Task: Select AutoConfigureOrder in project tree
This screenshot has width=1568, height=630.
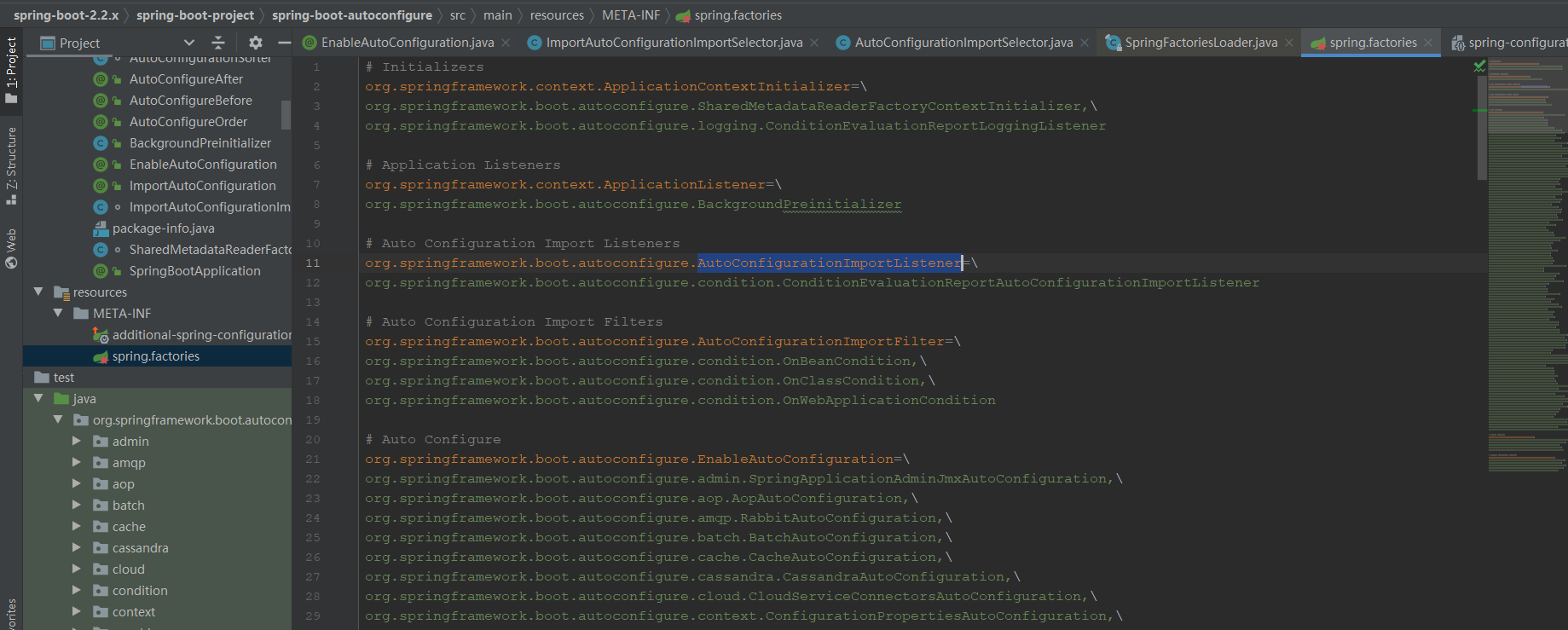Action: pyautogui.click(x=188, y=122)
